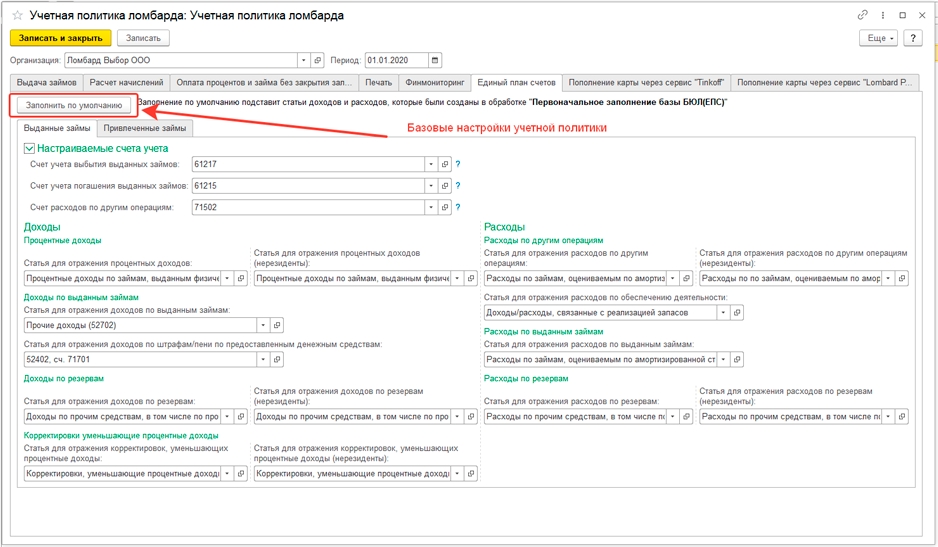938x547 pixels.
Task: Expand dropdown for account 61217
Action: click(431, 164)
